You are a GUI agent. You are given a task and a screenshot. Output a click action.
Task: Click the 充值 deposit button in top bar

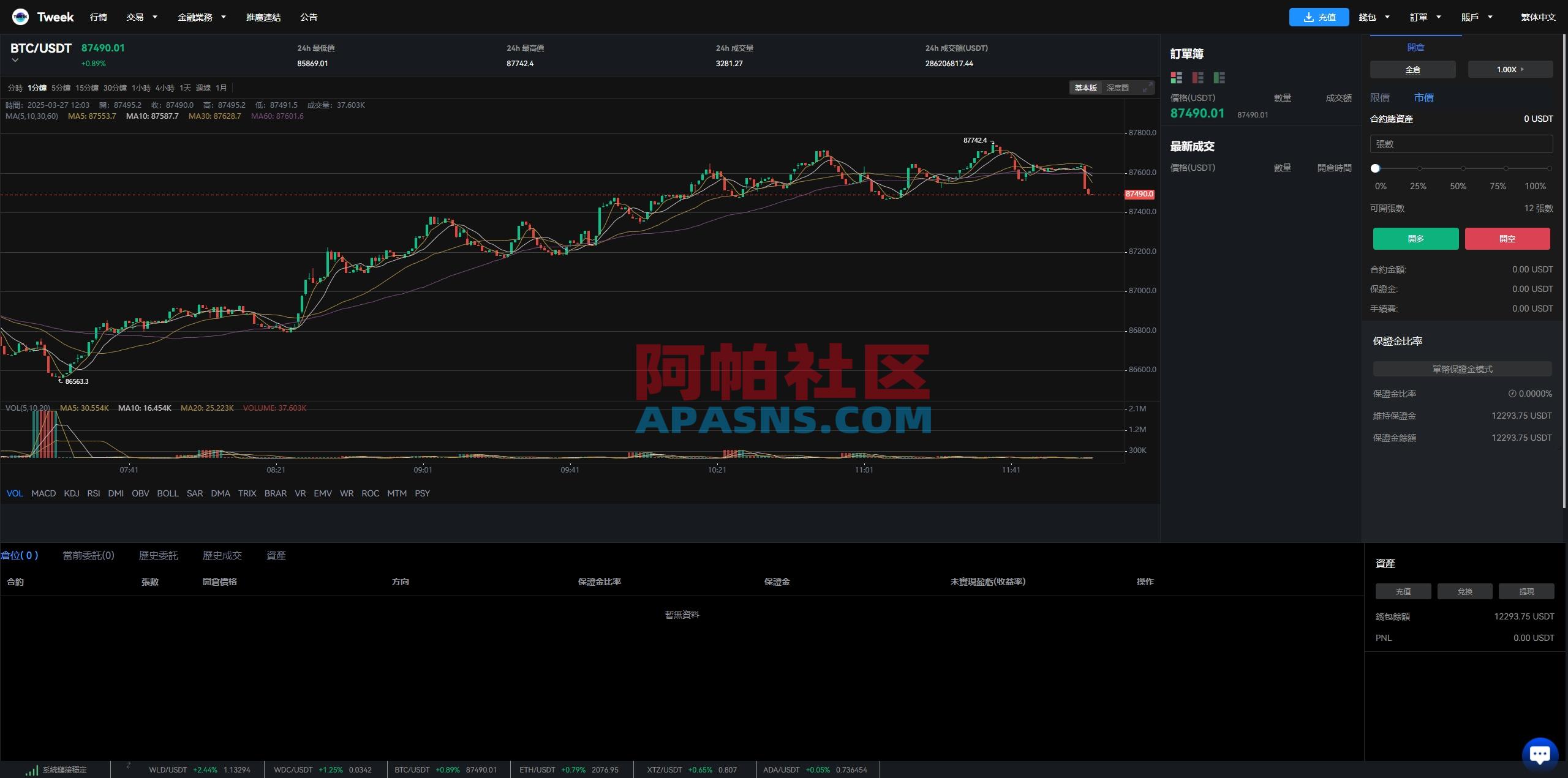(1319, 17)
